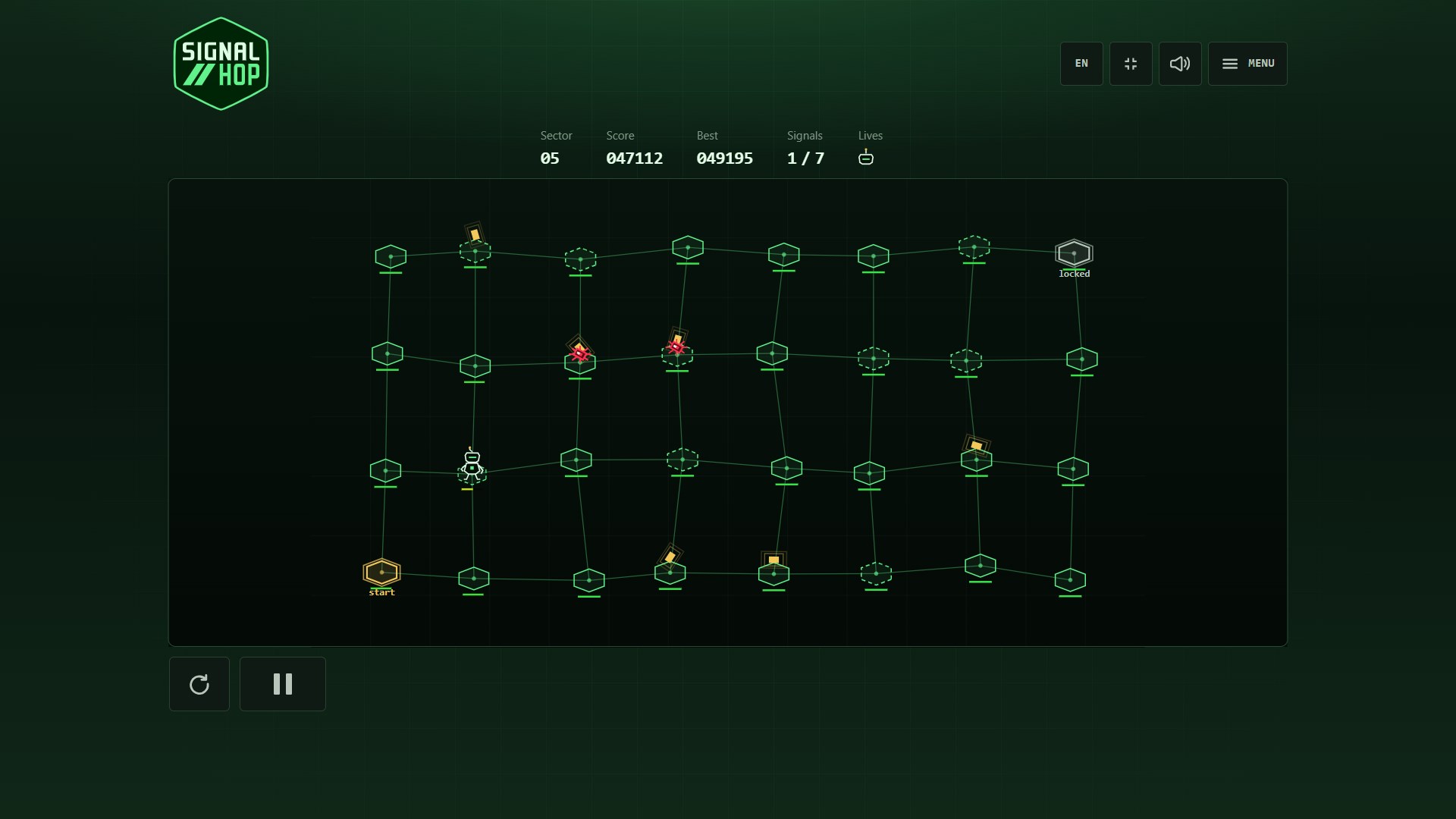This screenshot has height=819, width=1456.
Task: Click the red bug enemy on right
Action: pyautogui.click(x=676, y=347)
